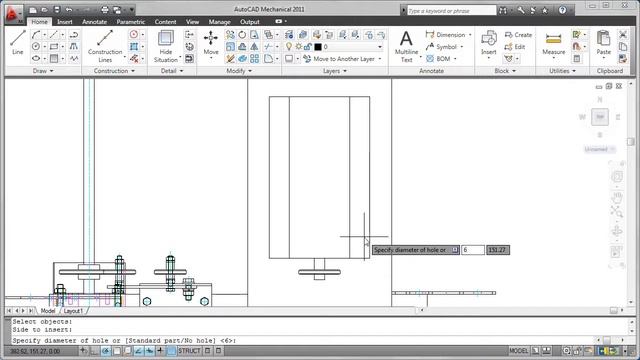This screenshot has width=640, height=360.
Task: Activate the Hatch tool
Action: [x=54, y=58]
